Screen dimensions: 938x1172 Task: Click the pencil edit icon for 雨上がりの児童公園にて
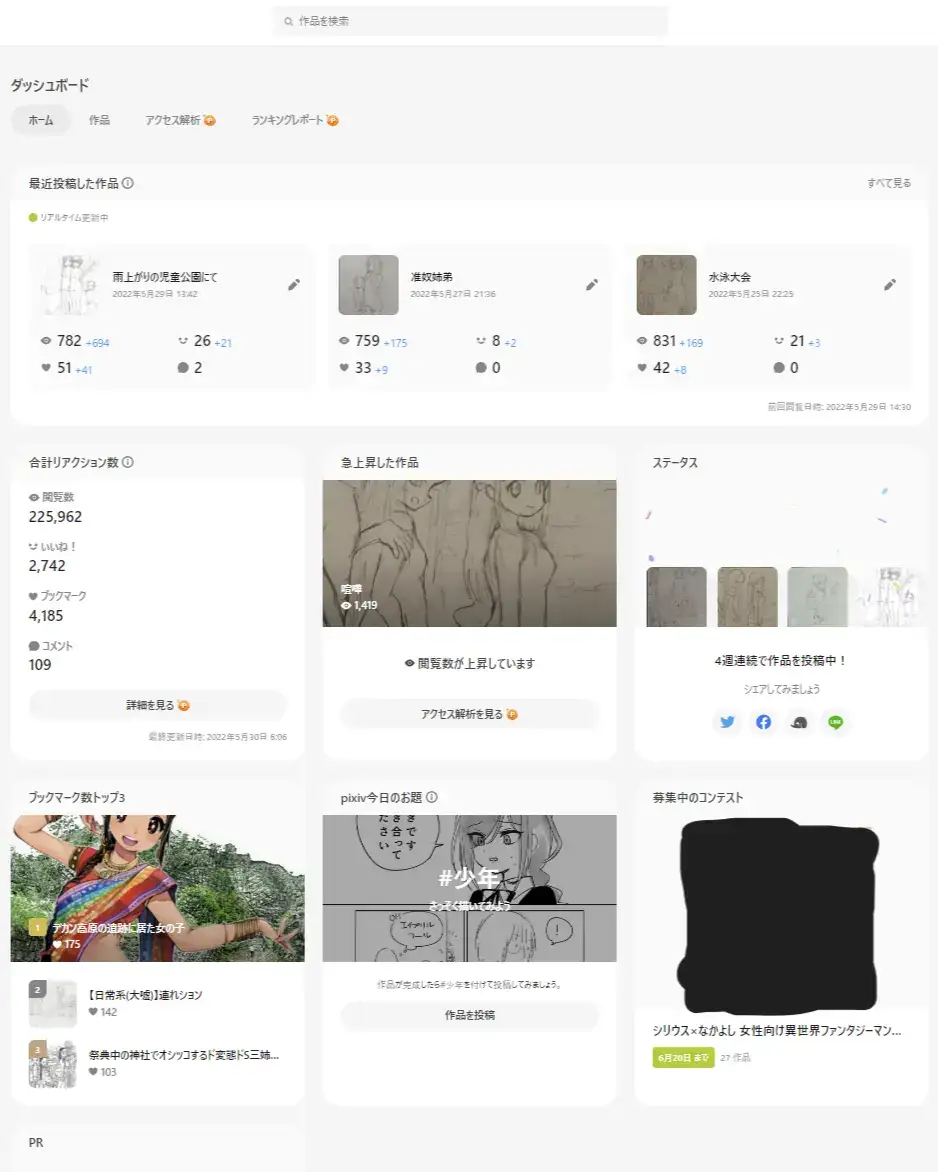coord(294,285)
